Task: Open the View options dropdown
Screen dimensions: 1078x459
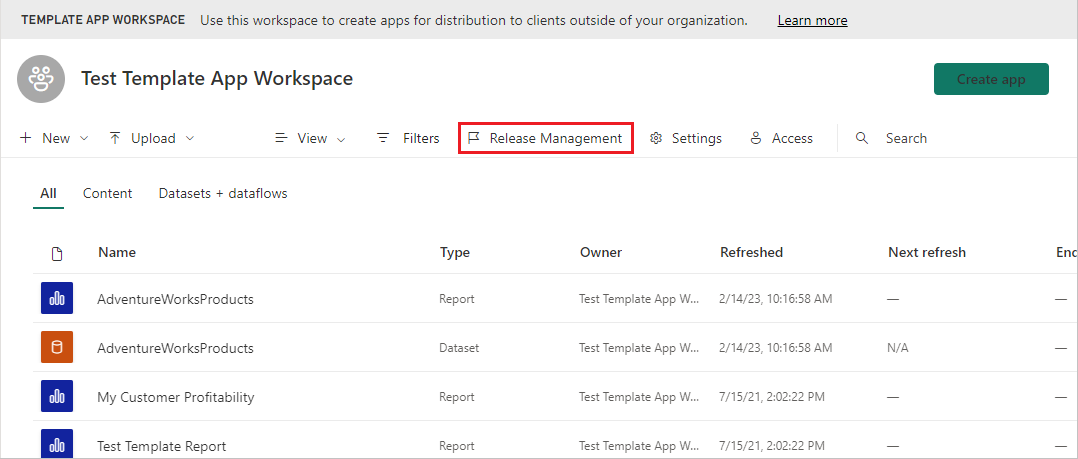Action: click(311, 139)
